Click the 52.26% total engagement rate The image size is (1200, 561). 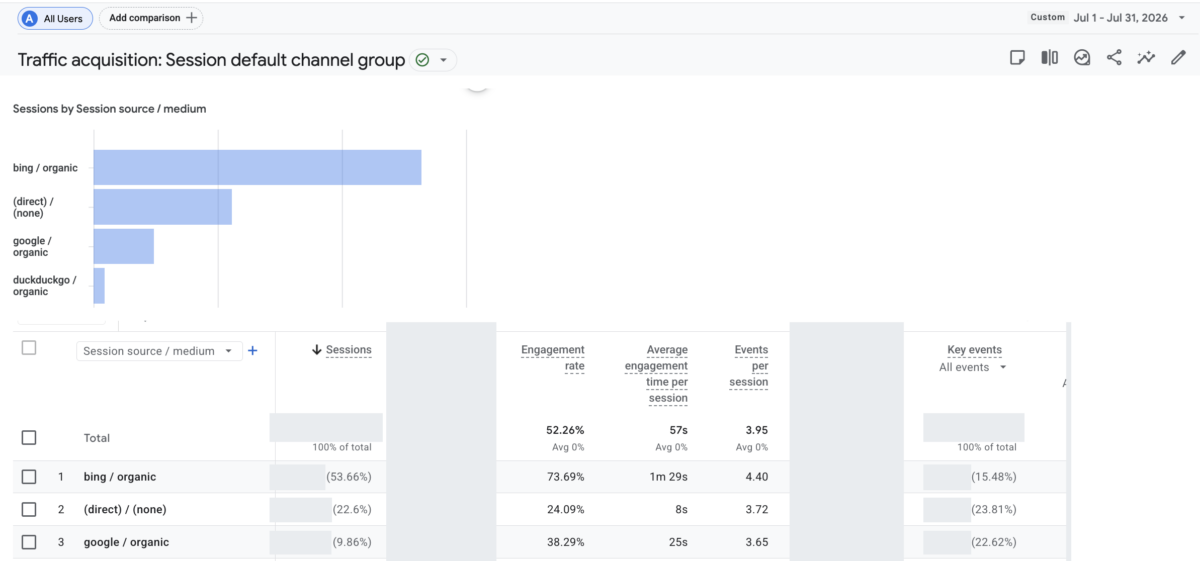pyautogui.click(x=563, y=430)
